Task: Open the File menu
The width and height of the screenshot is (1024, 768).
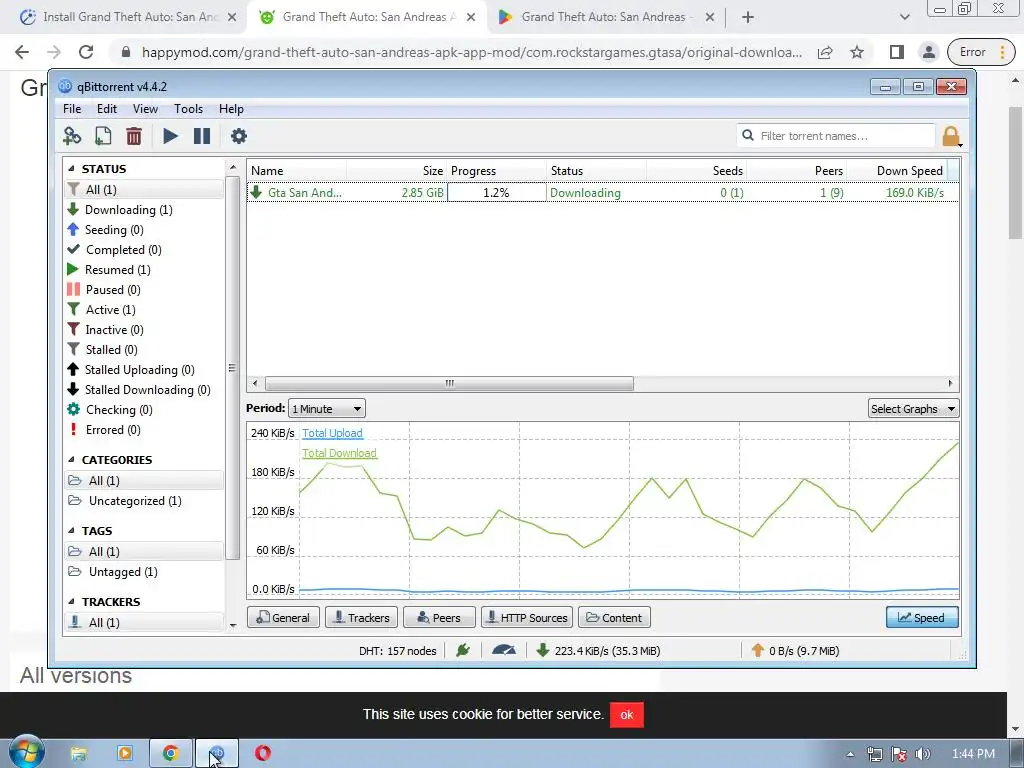Action: [72, 109]
